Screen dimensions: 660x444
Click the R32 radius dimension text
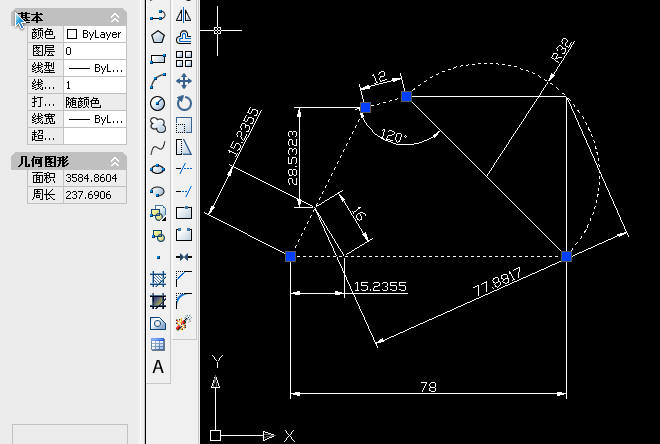click(x=562, y=51)
